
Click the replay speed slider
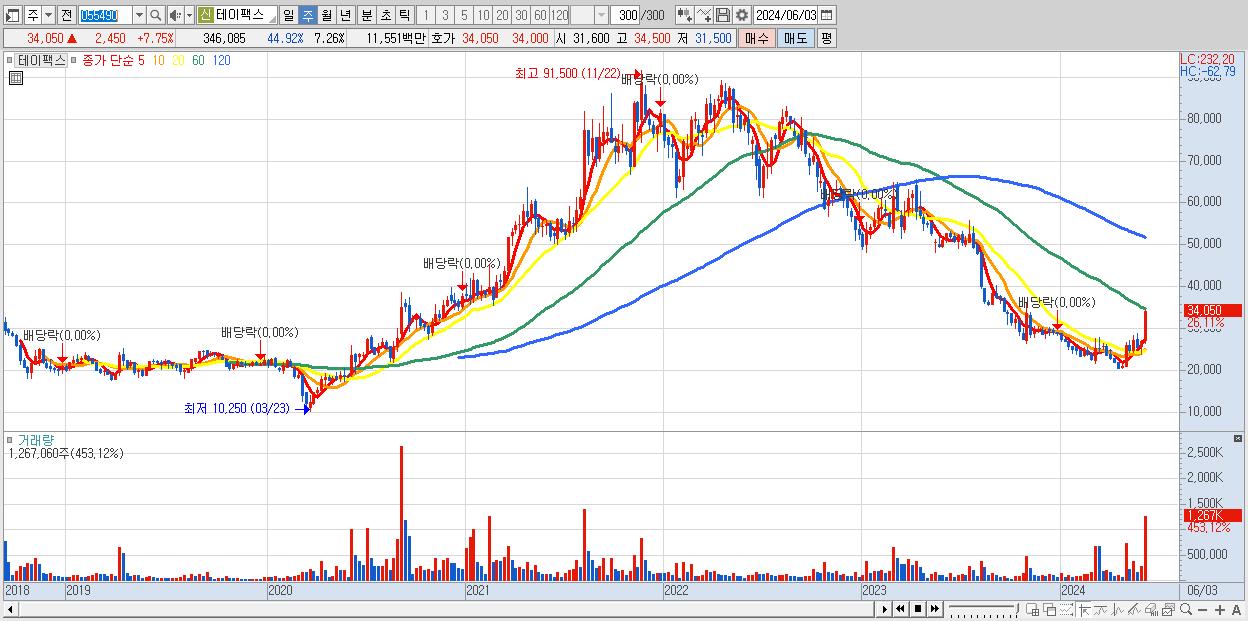(984, 609)
